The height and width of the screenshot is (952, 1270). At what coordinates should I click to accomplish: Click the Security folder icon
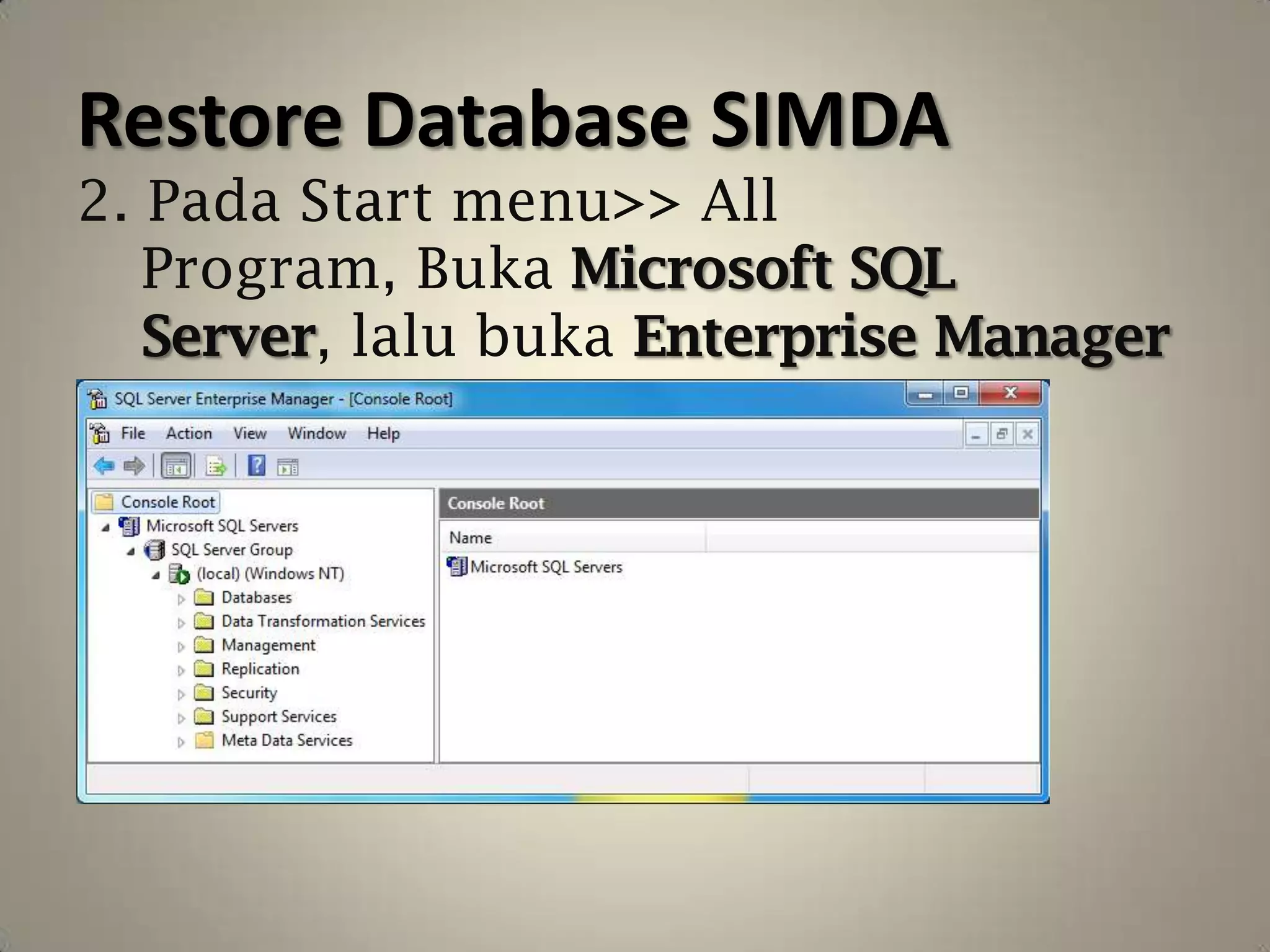point(204,692)
